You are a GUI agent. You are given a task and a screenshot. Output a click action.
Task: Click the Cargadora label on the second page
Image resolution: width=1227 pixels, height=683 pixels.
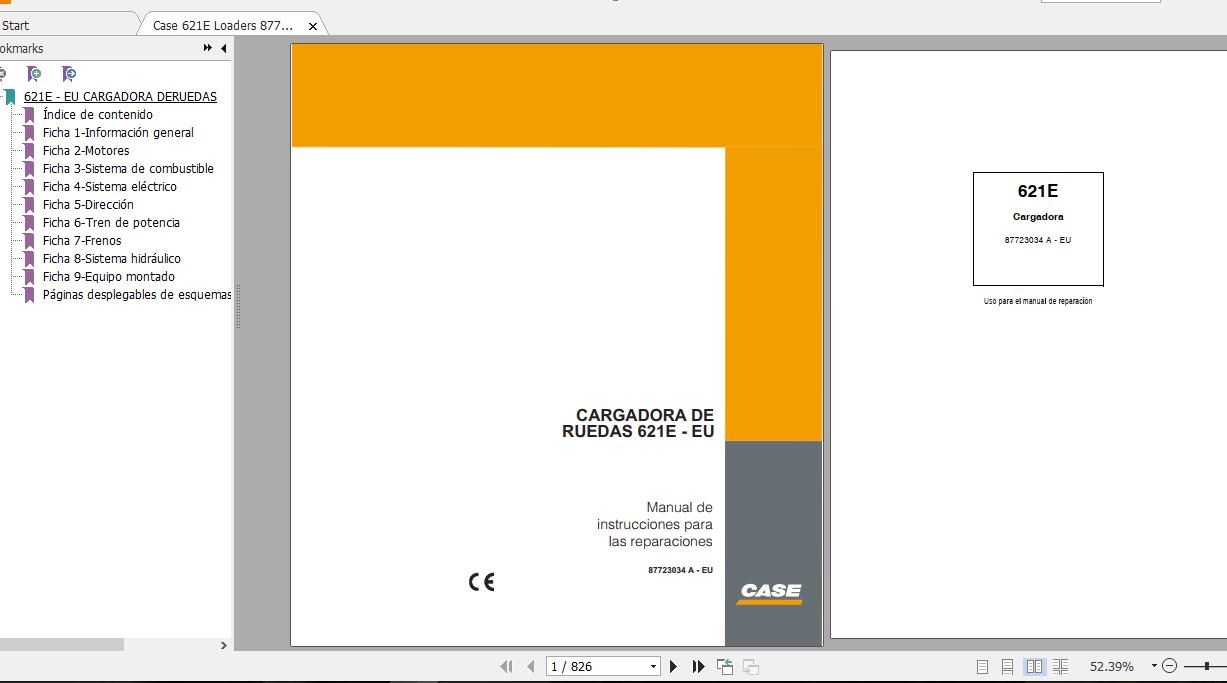click(x=1038, y=217)
